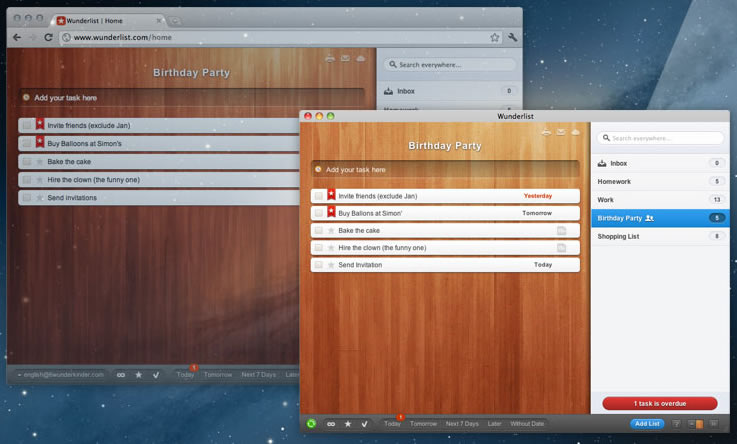Show completed tasks checkmark in the app bottom bar
Image resolution: width=737 pixels, height=444 pixels.
tap(364, 424)
